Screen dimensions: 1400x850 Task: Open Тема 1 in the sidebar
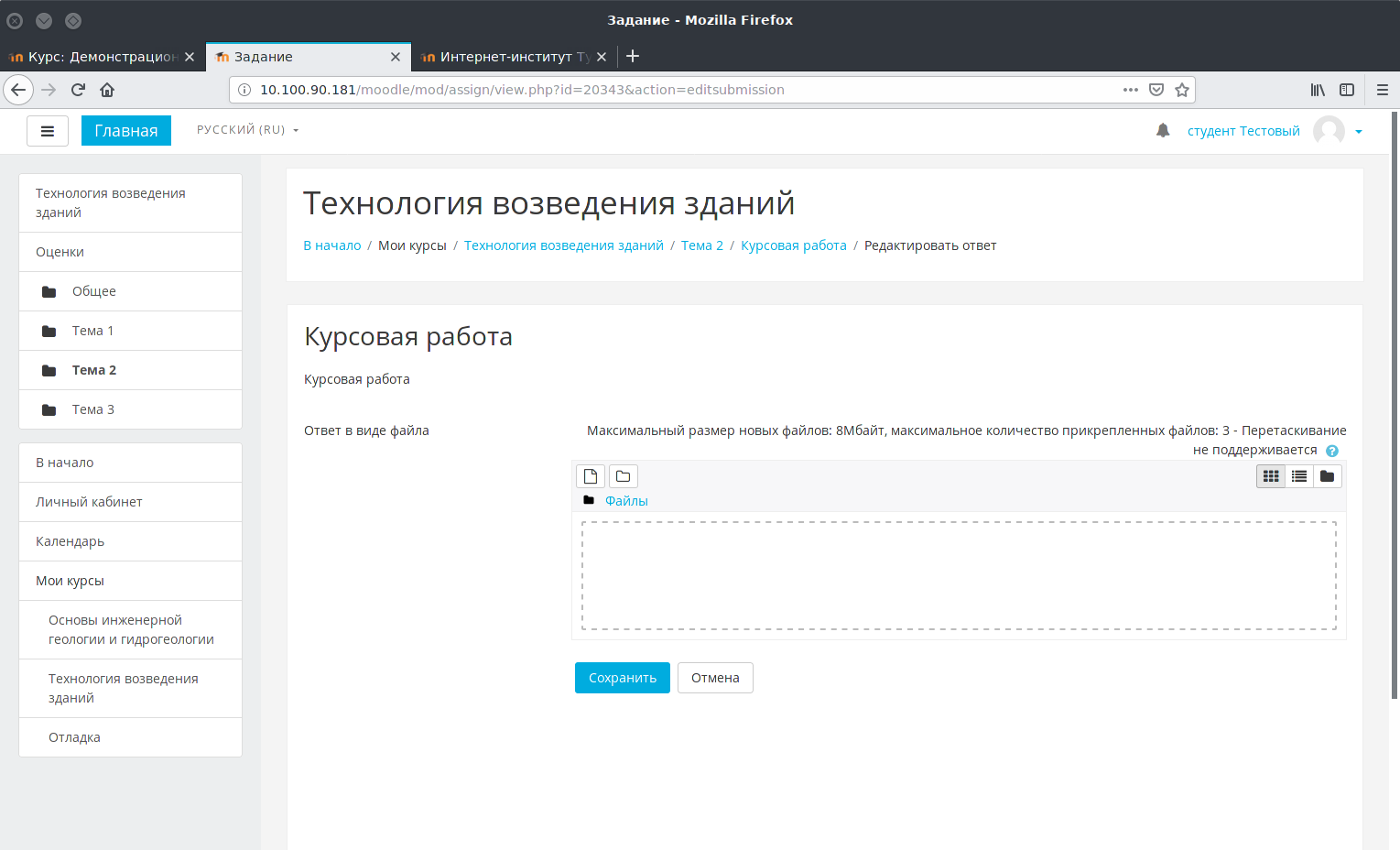click(130, 331)
